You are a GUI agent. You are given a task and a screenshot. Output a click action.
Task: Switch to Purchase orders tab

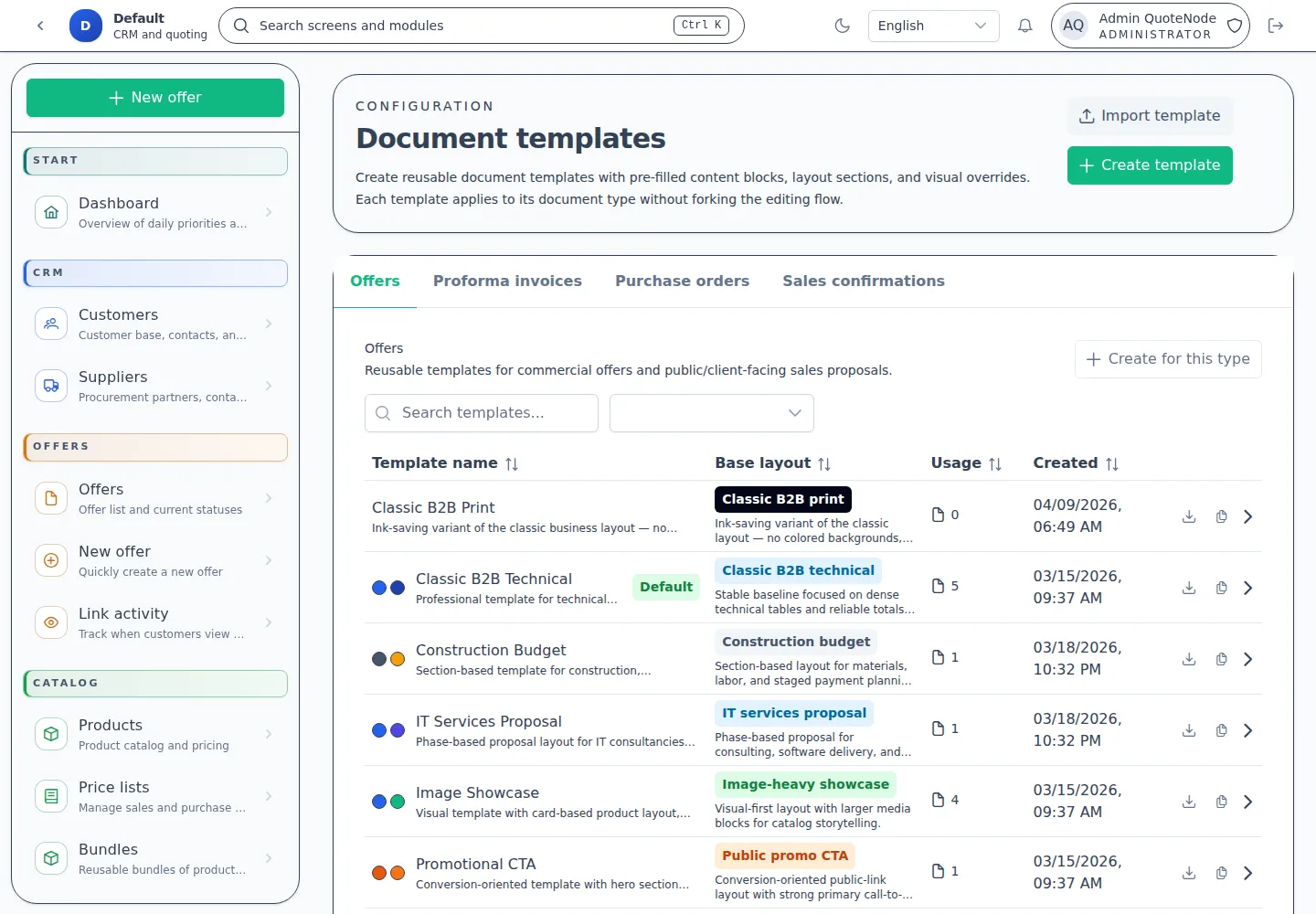[x=682, y=282]
